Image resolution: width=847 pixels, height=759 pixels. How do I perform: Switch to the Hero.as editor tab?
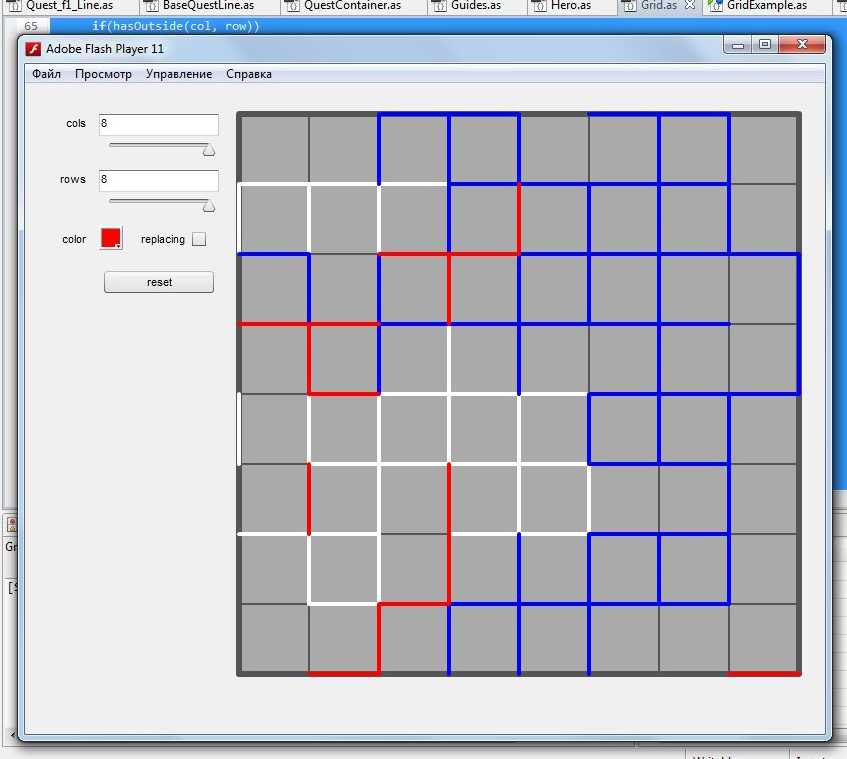point(570,6)
